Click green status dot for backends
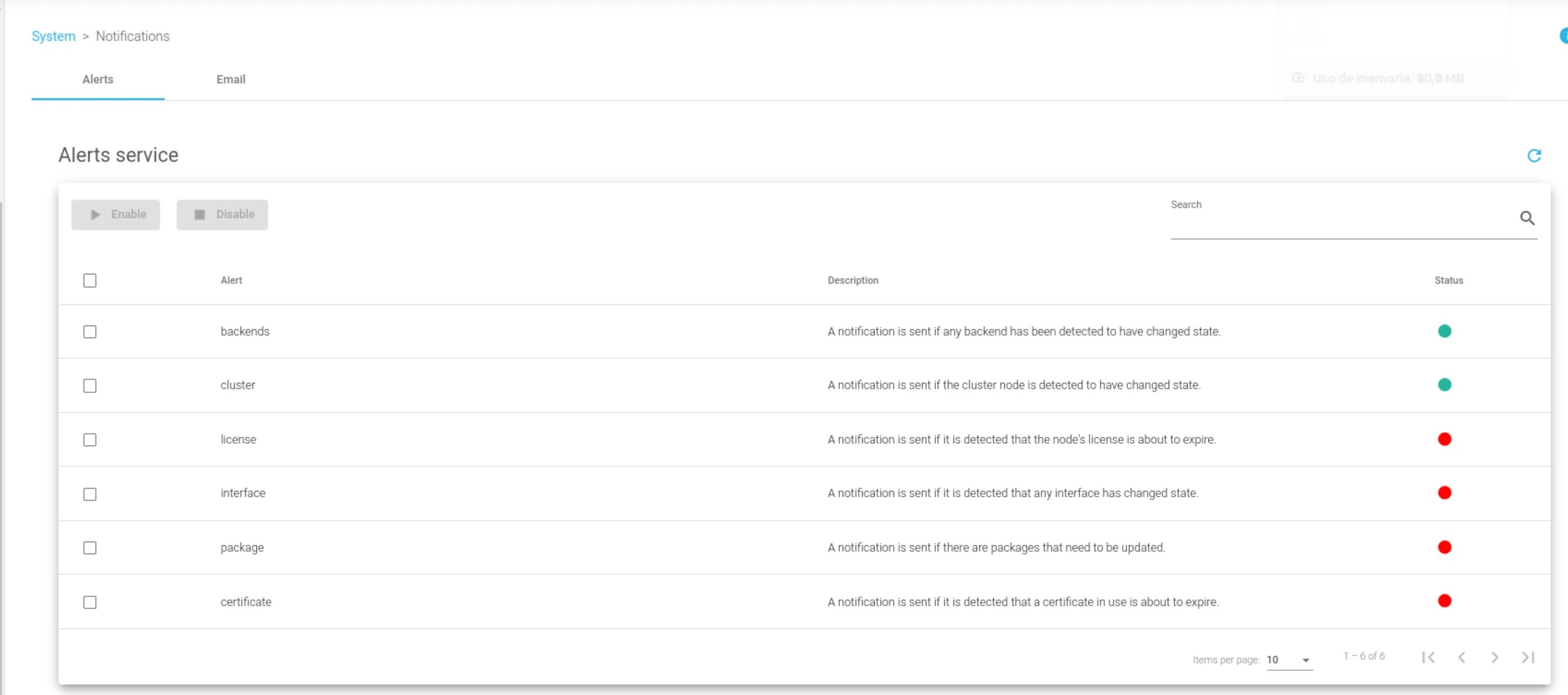Viewport: 1568px width, 695px height. [1444, 331]
